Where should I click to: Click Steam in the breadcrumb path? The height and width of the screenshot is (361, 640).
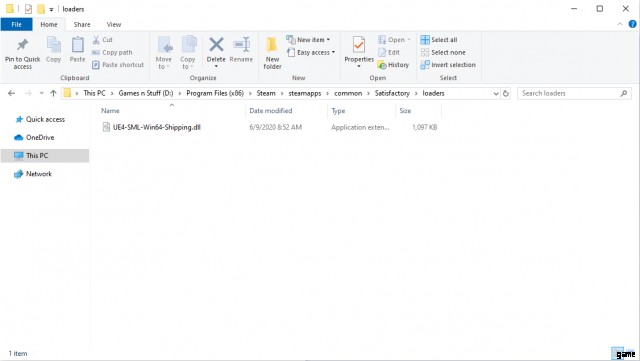[x=266, y=93]
